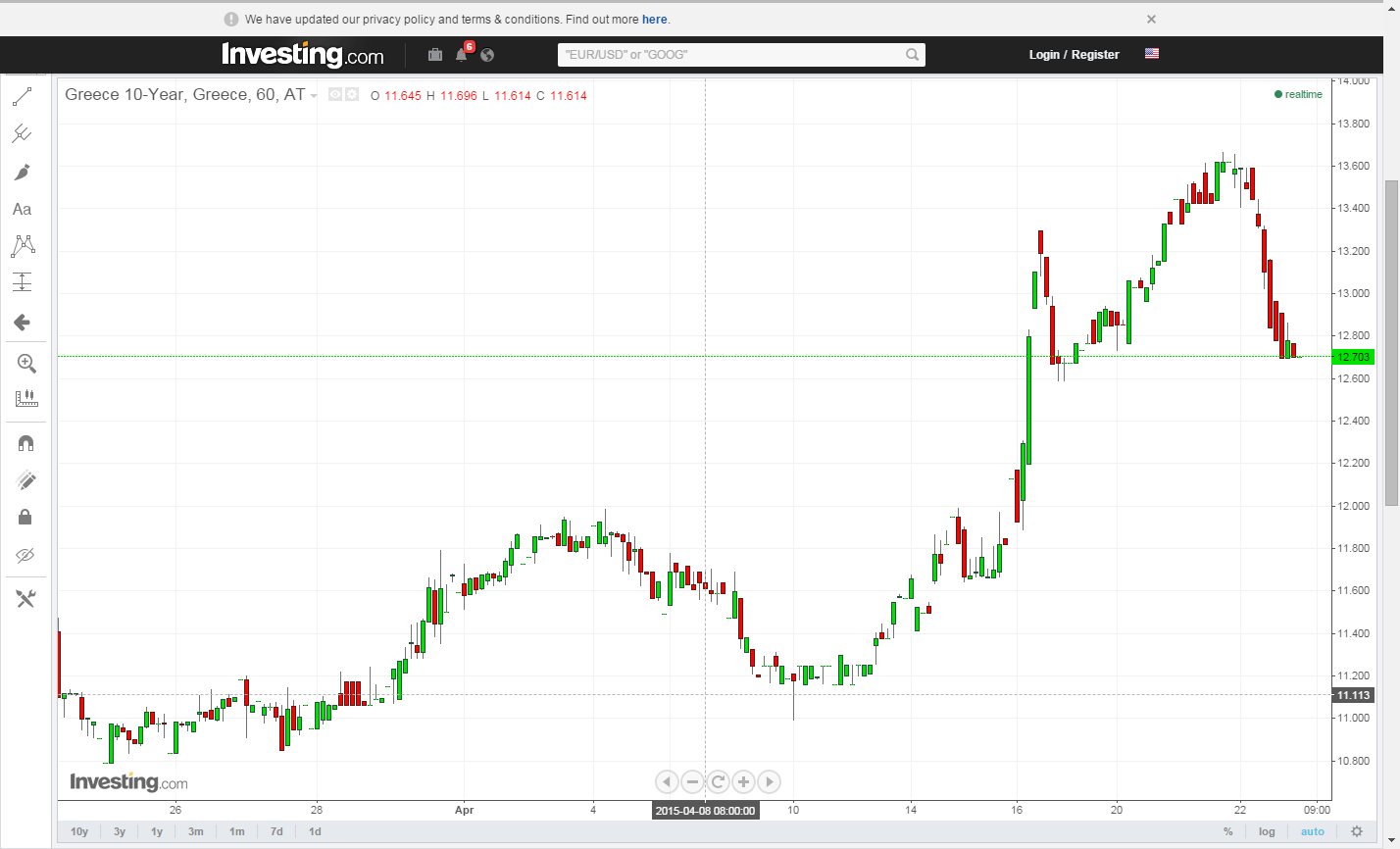Open the privacy policy 'here' link
1400x849 pixels.
coord(654,19)
